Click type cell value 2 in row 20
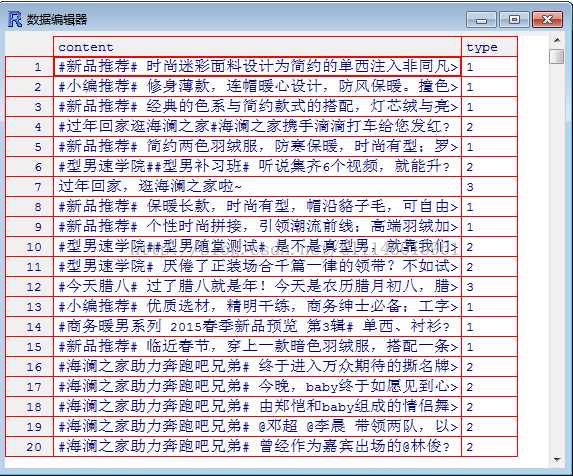 (489, 447)
